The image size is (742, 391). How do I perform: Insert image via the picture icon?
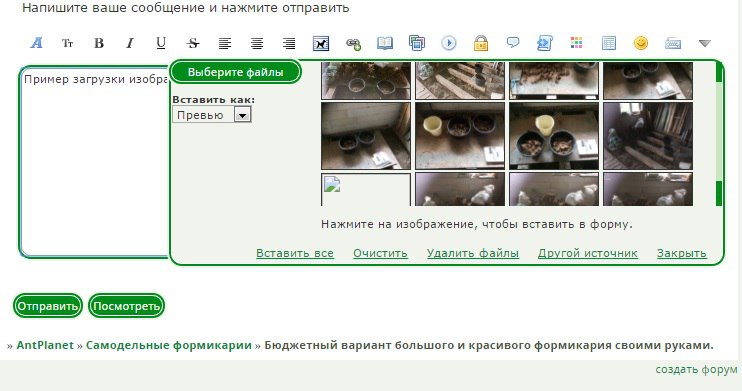[x=321, y=44]
